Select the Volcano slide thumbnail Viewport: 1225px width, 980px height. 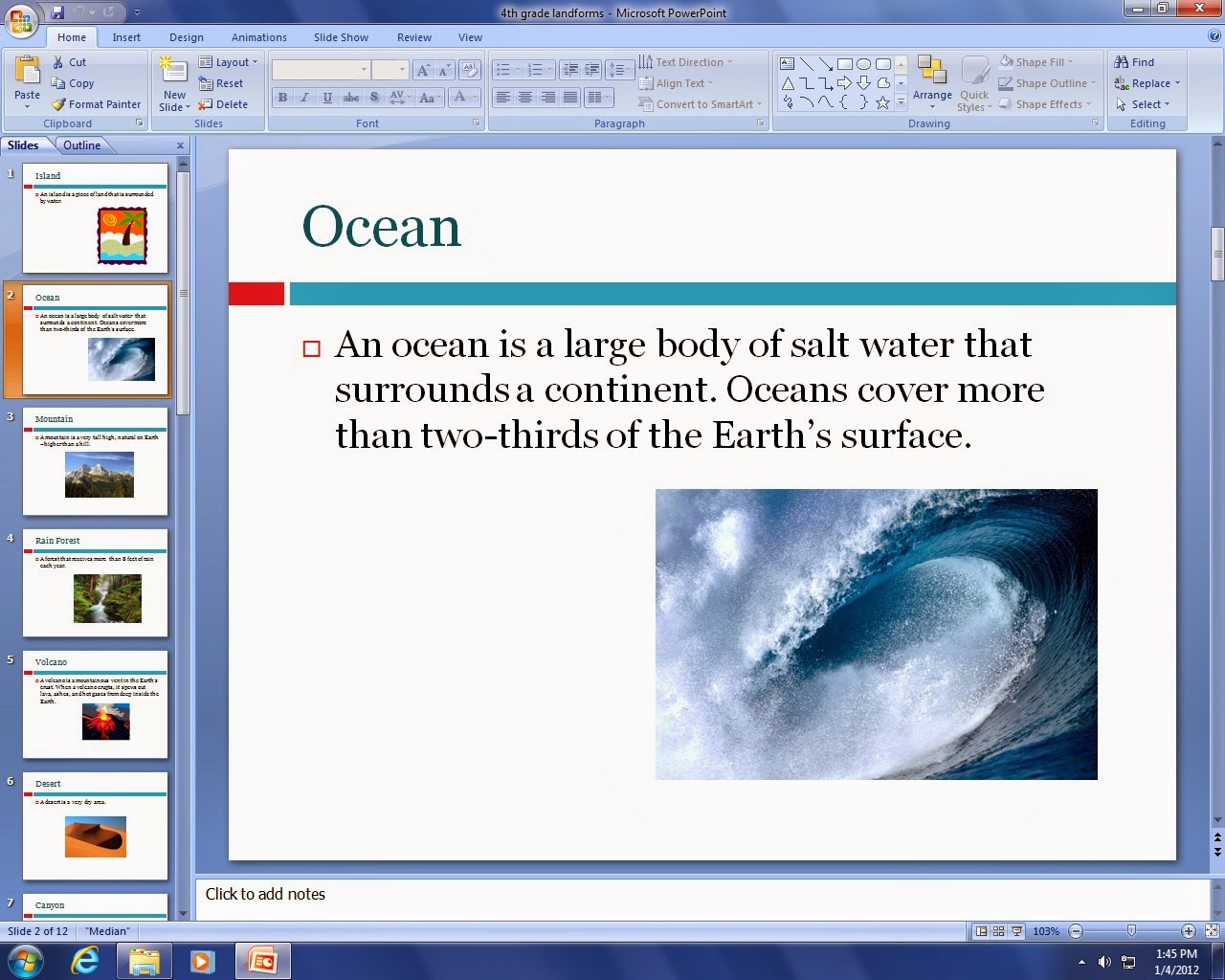pyautogui.click(x=95, y=703)
